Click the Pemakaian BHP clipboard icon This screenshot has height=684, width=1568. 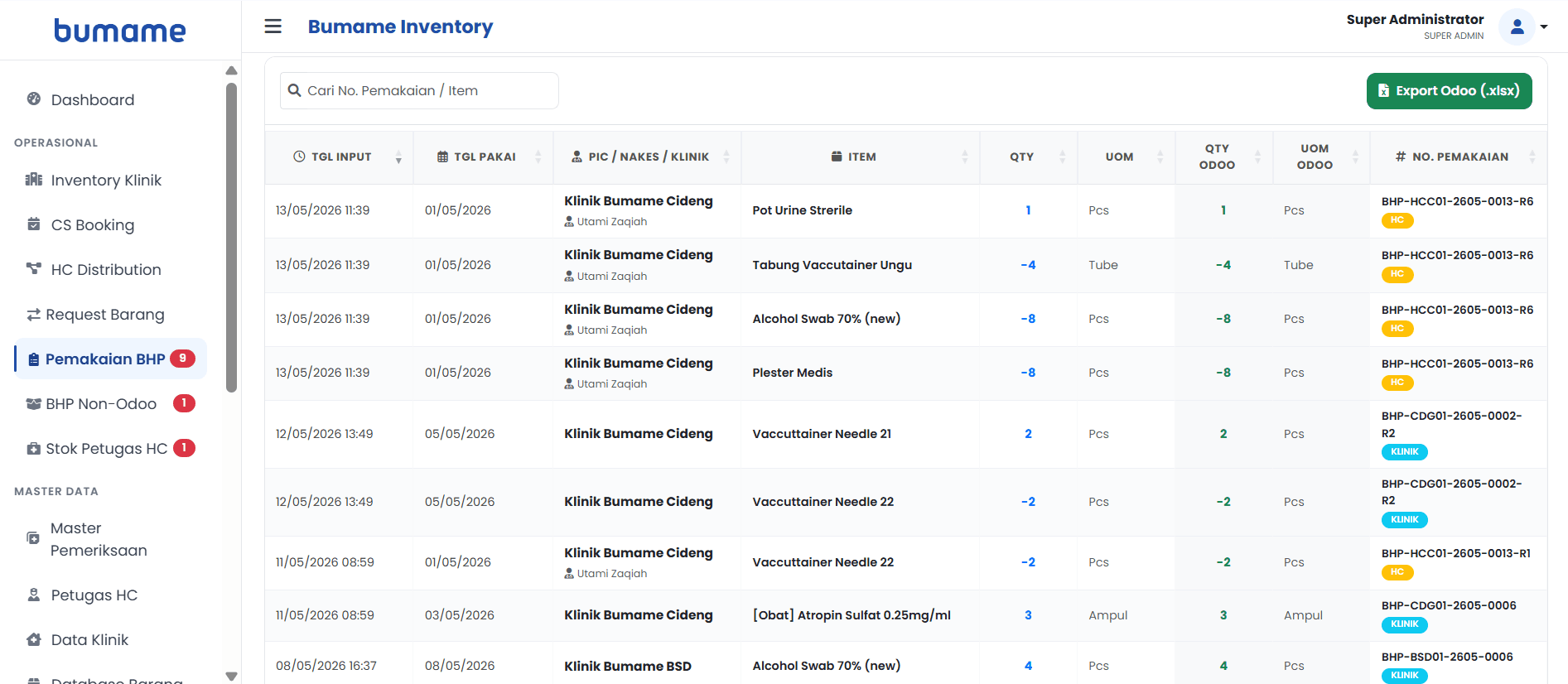pos(34,359)
